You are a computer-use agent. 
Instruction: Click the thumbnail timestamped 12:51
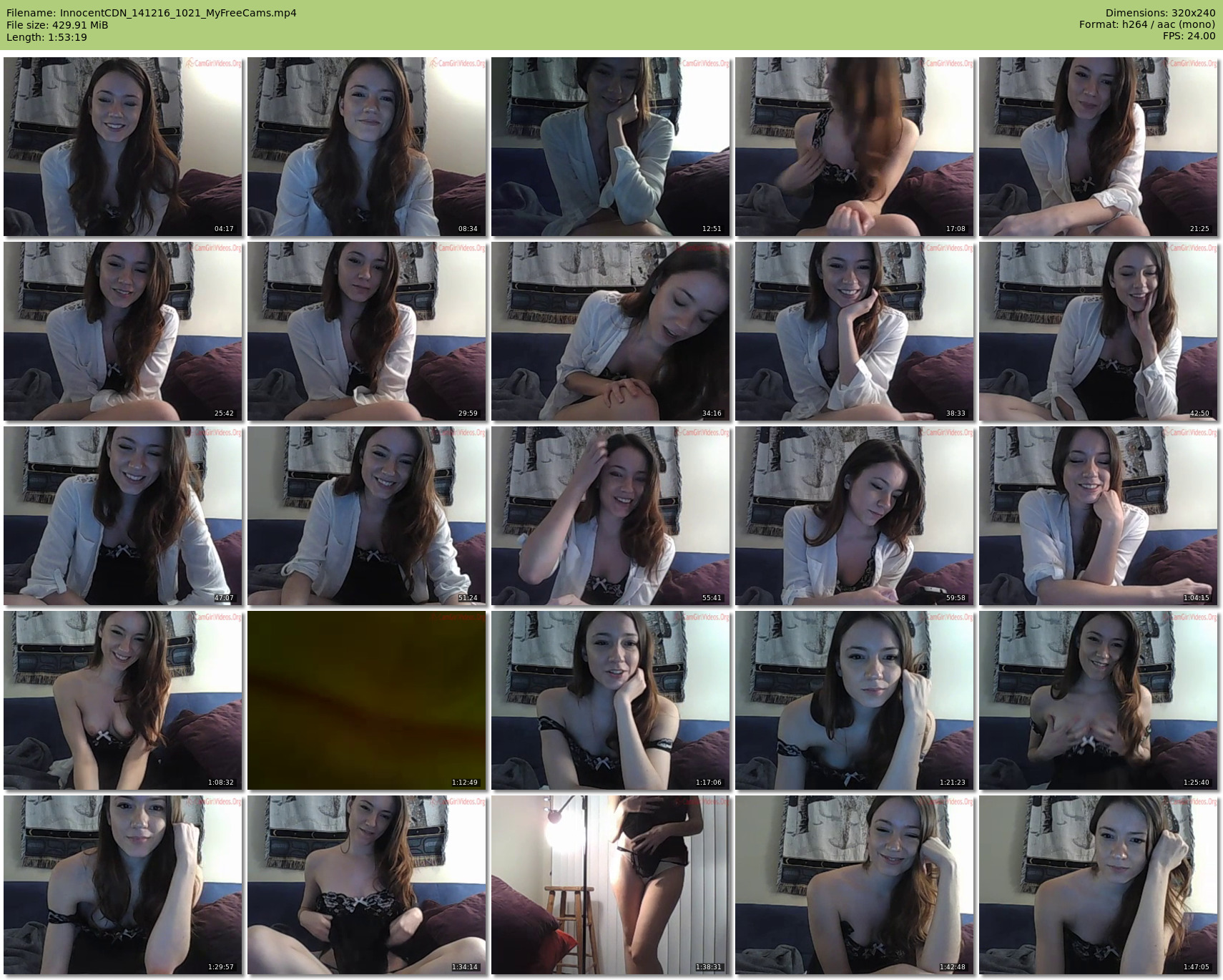click(611, 147)
